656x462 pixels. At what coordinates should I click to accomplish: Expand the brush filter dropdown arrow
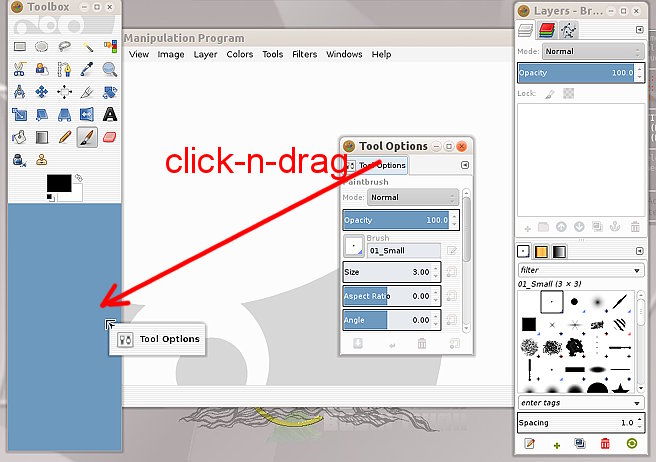pos(636,270)
